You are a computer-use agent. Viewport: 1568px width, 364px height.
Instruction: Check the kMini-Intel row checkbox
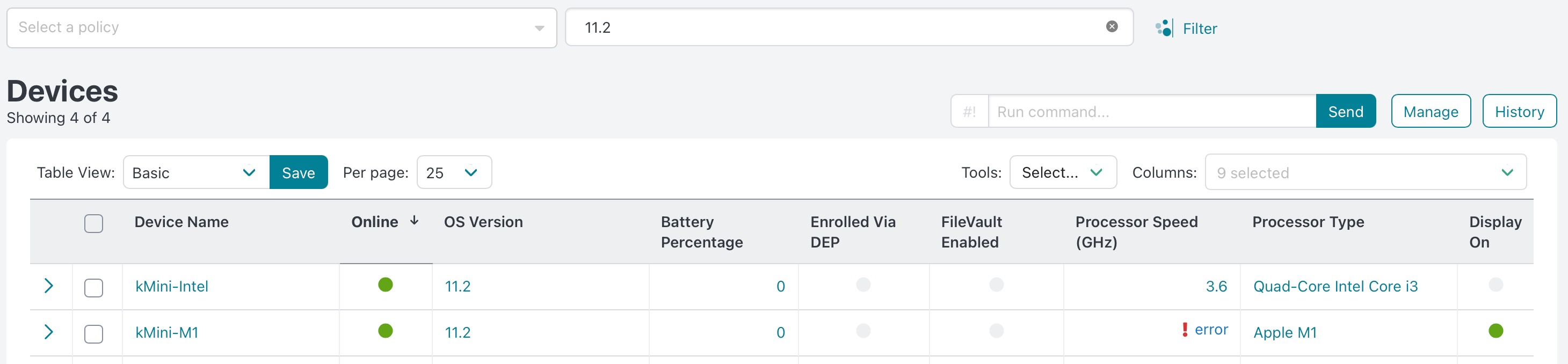(x=94, y=287)
